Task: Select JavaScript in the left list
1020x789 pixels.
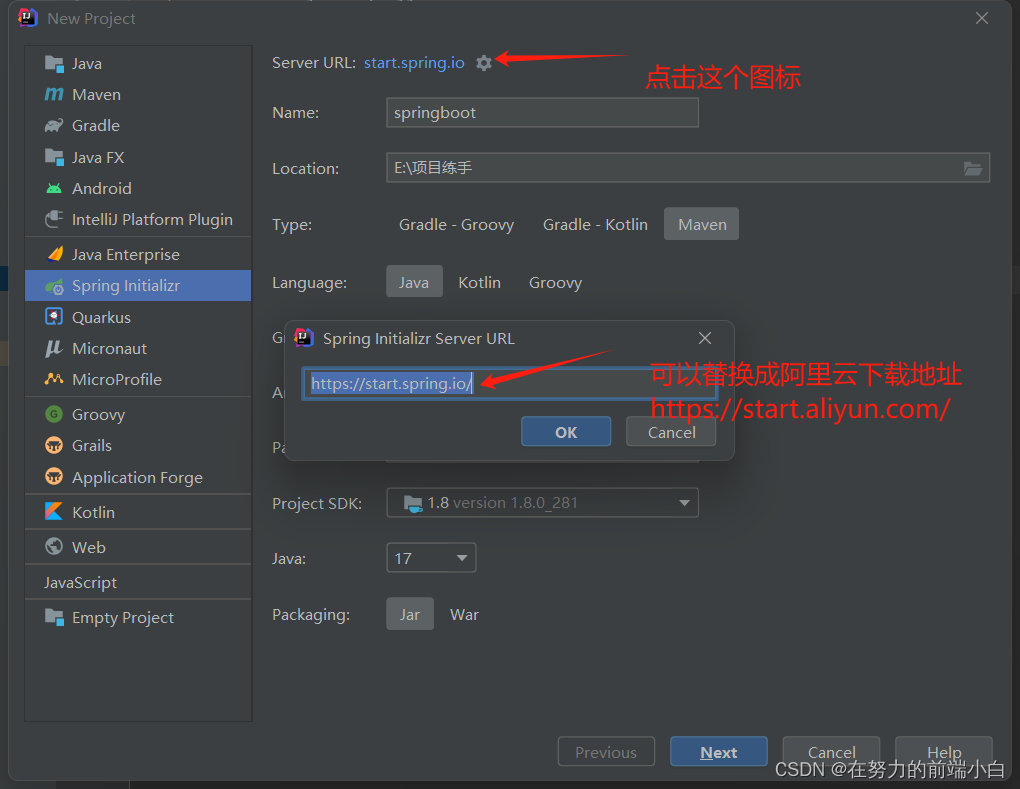Action: (138, 582)
